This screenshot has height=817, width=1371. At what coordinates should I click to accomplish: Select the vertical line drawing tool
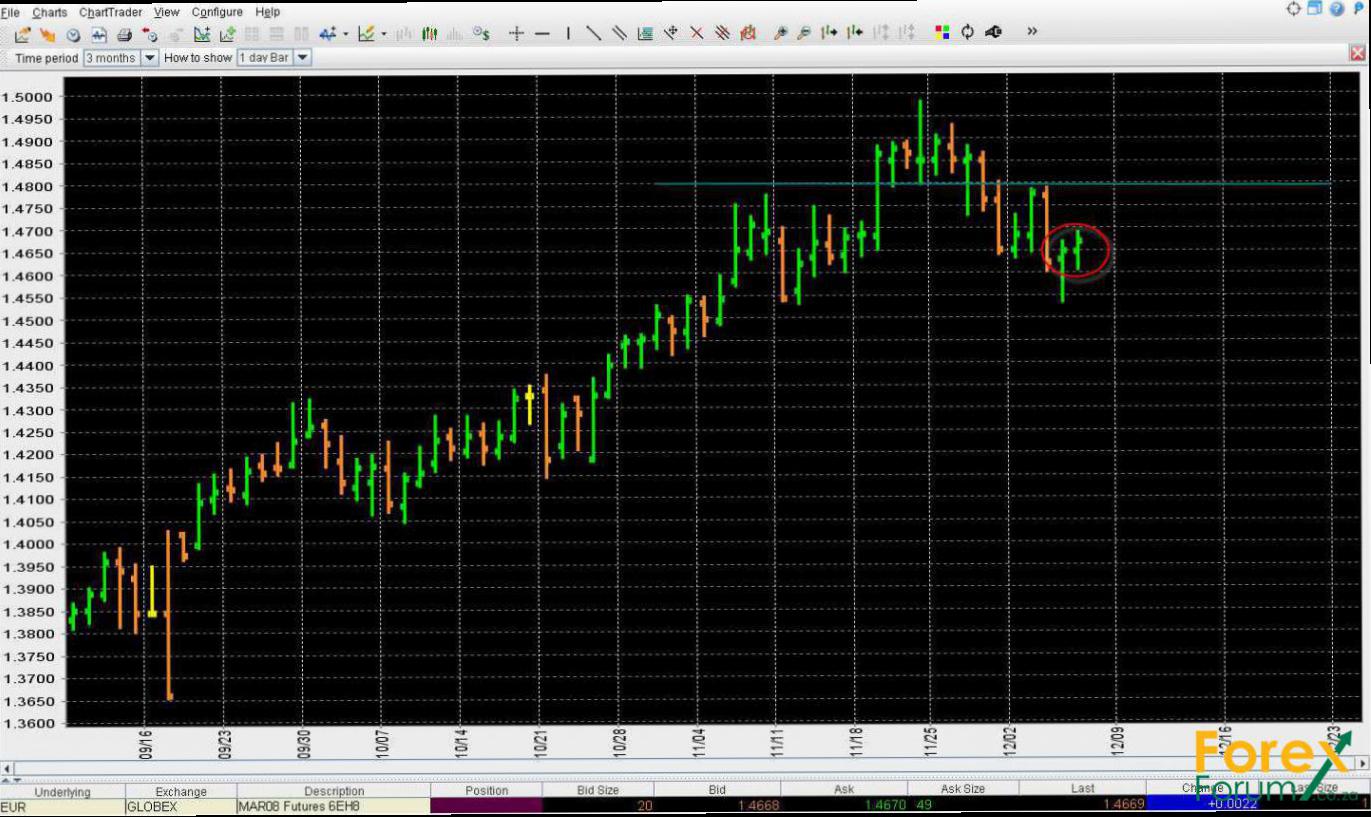click(x=568, y=34)
